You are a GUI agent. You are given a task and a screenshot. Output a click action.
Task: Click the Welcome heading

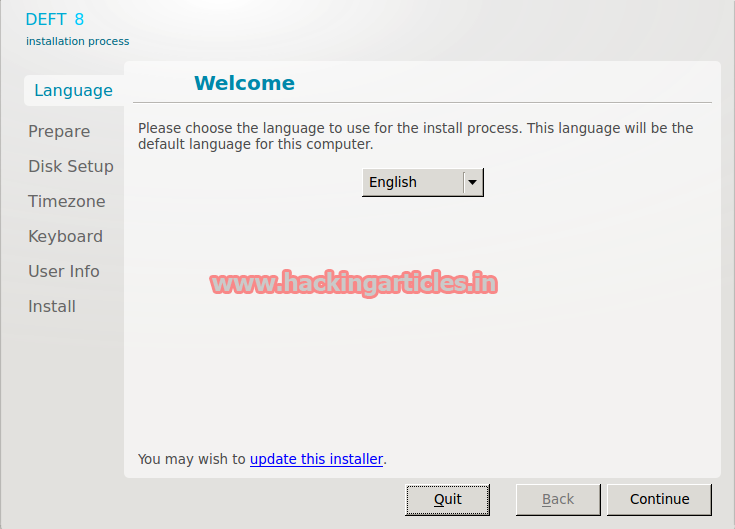pos(244,83)
